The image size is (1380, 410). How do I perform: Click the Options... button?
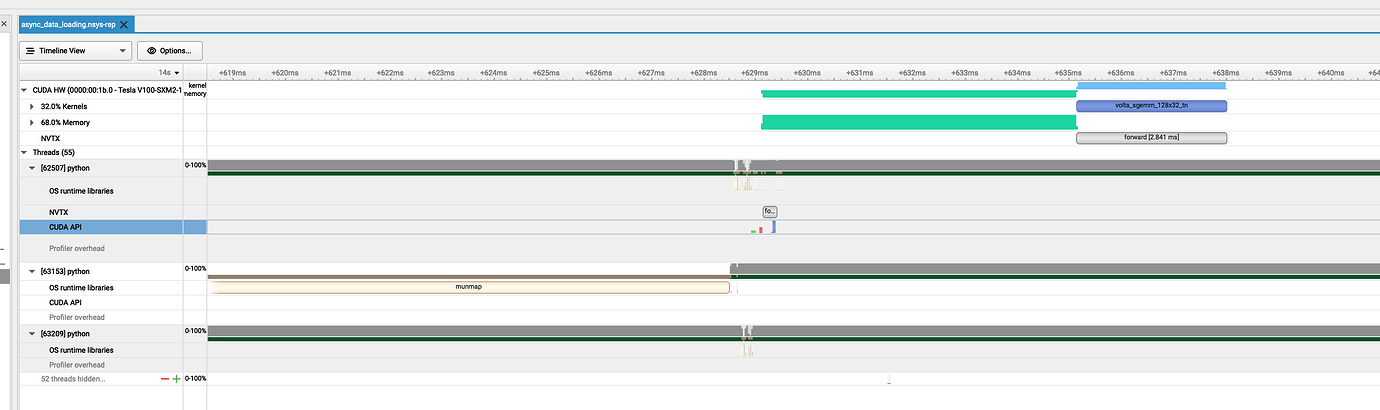(x=171, y=50)
